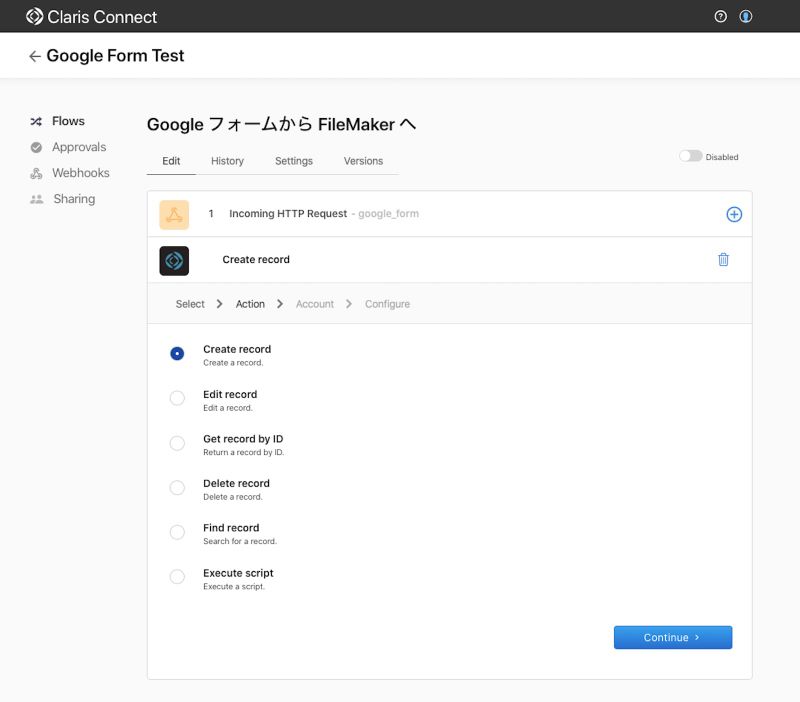Click the chevron after the Select step

[219, 304]
